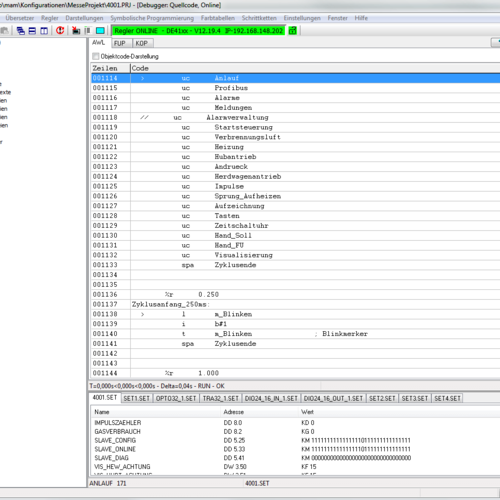Image resolution: width=500 pixels, height=500 pixels.
Task: Switch to the FUP view tab
Action: click(120, 43)
